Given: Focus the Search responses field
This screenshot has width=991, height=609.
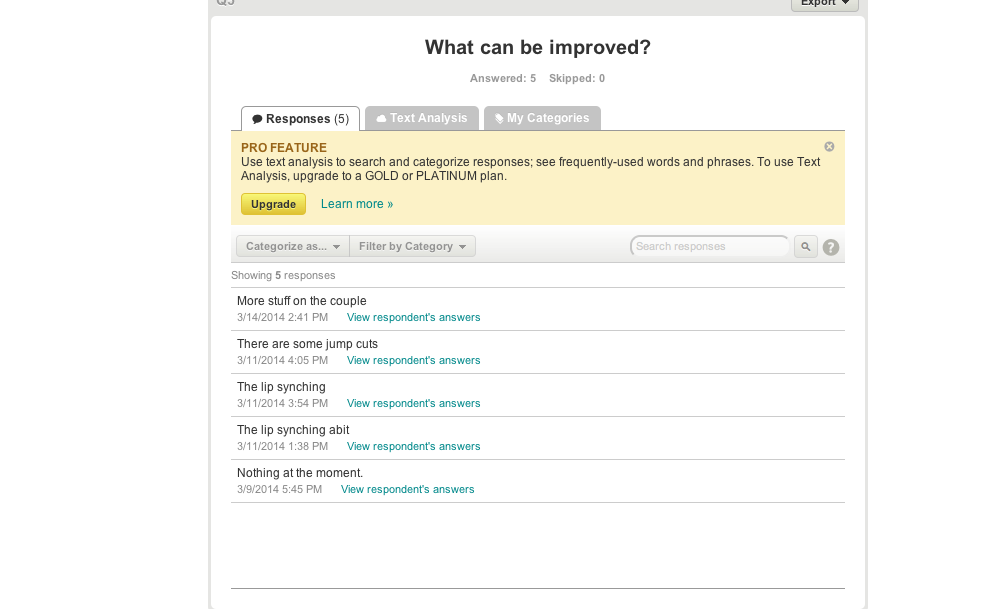Looking at the screenshot, I should pos(710,247).
